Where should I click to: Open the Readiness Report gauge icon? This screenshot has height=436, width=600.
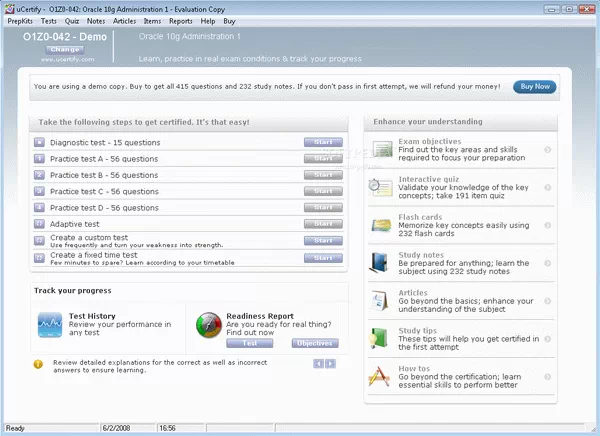[209, 325]
